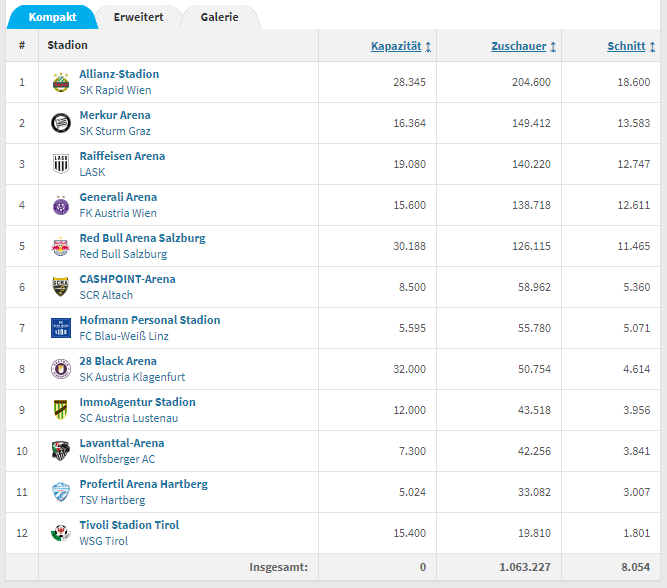Open the 28 Black Arena link
This screenshot has width=667, height=588.
(x=118, y=361)
